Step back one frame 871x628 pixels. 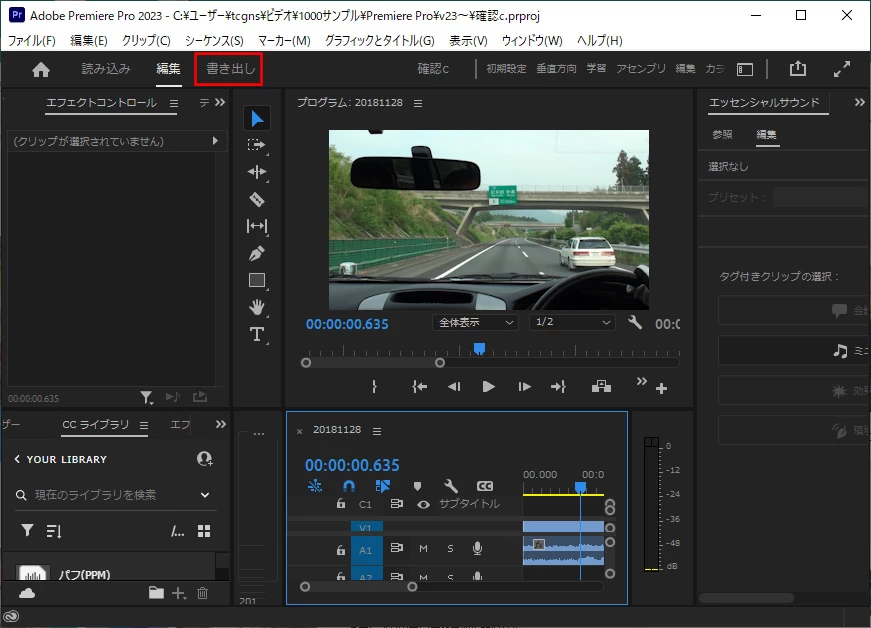tap(454, 386)
